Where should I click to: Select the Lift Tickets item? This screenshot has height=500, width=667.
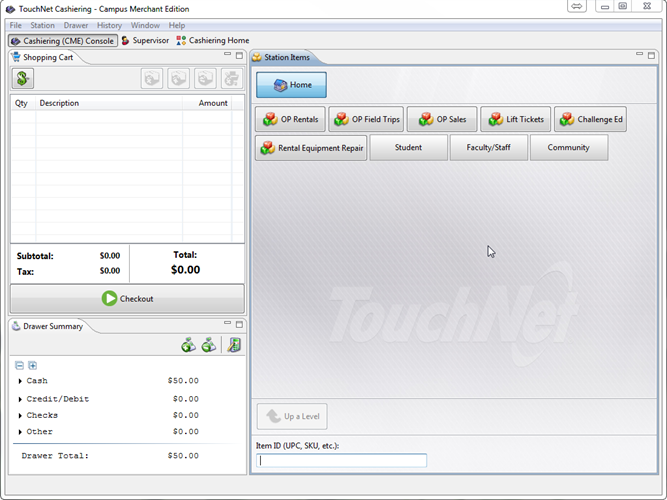click(515, 120)
